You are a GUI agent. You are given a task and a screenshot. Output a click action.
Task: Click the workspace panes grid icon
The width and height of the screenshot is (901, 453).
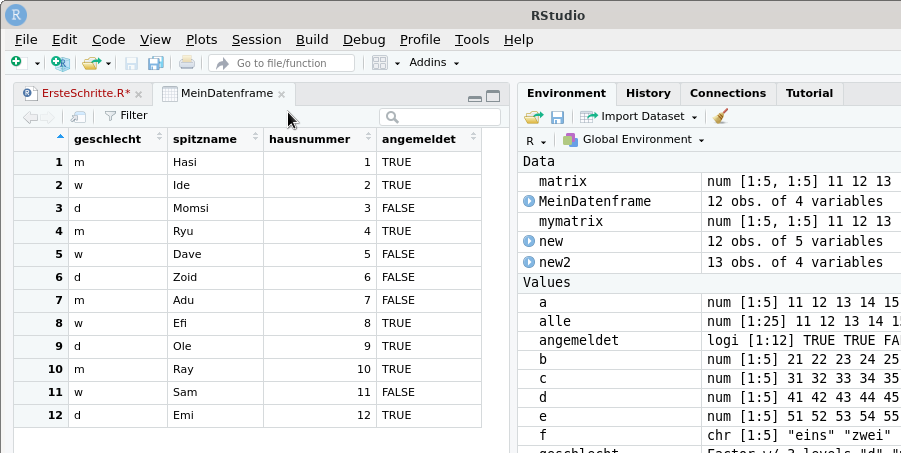click(x=379, y=63)
